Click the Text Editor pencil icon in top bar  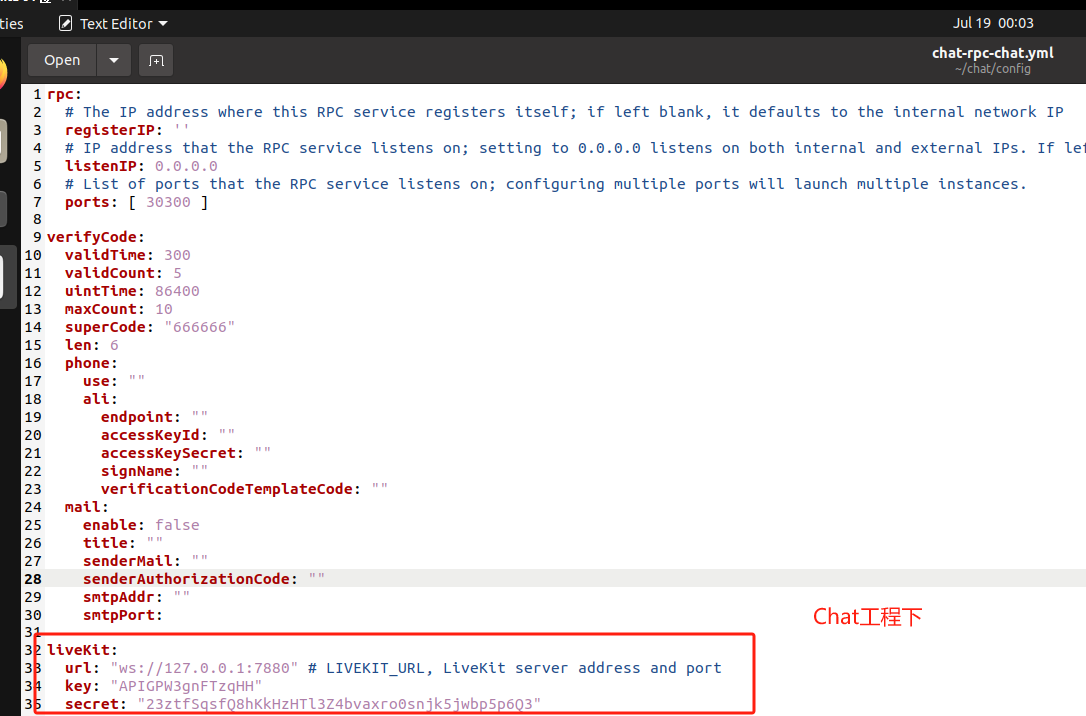pos(65,23)
